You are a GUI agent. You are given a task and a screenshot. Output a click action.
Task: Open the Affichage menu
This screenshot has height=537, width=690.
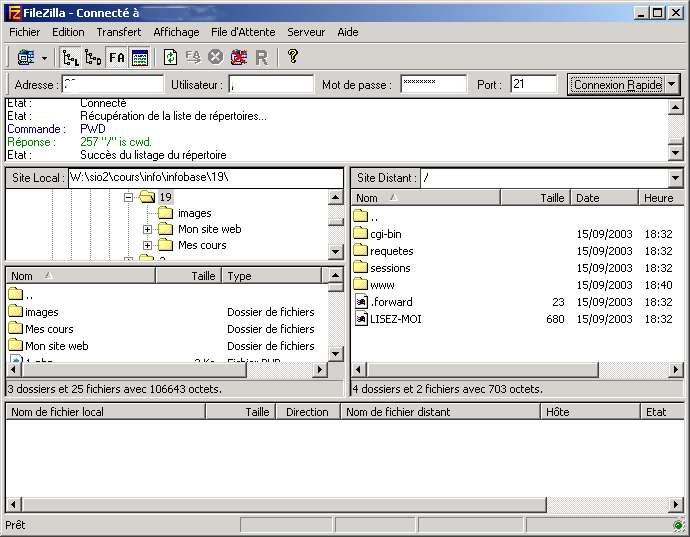click(176, 32)
